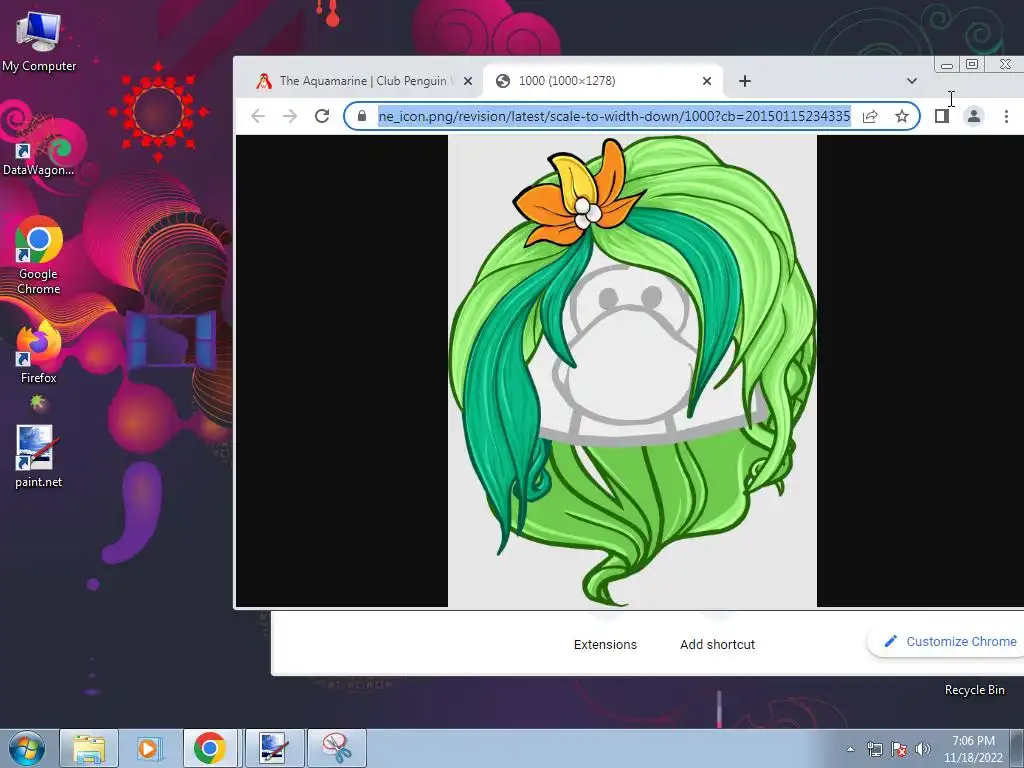Show hidden tray icons arrow
This screenshot has width=1024, height=768.
pos(850,750)
